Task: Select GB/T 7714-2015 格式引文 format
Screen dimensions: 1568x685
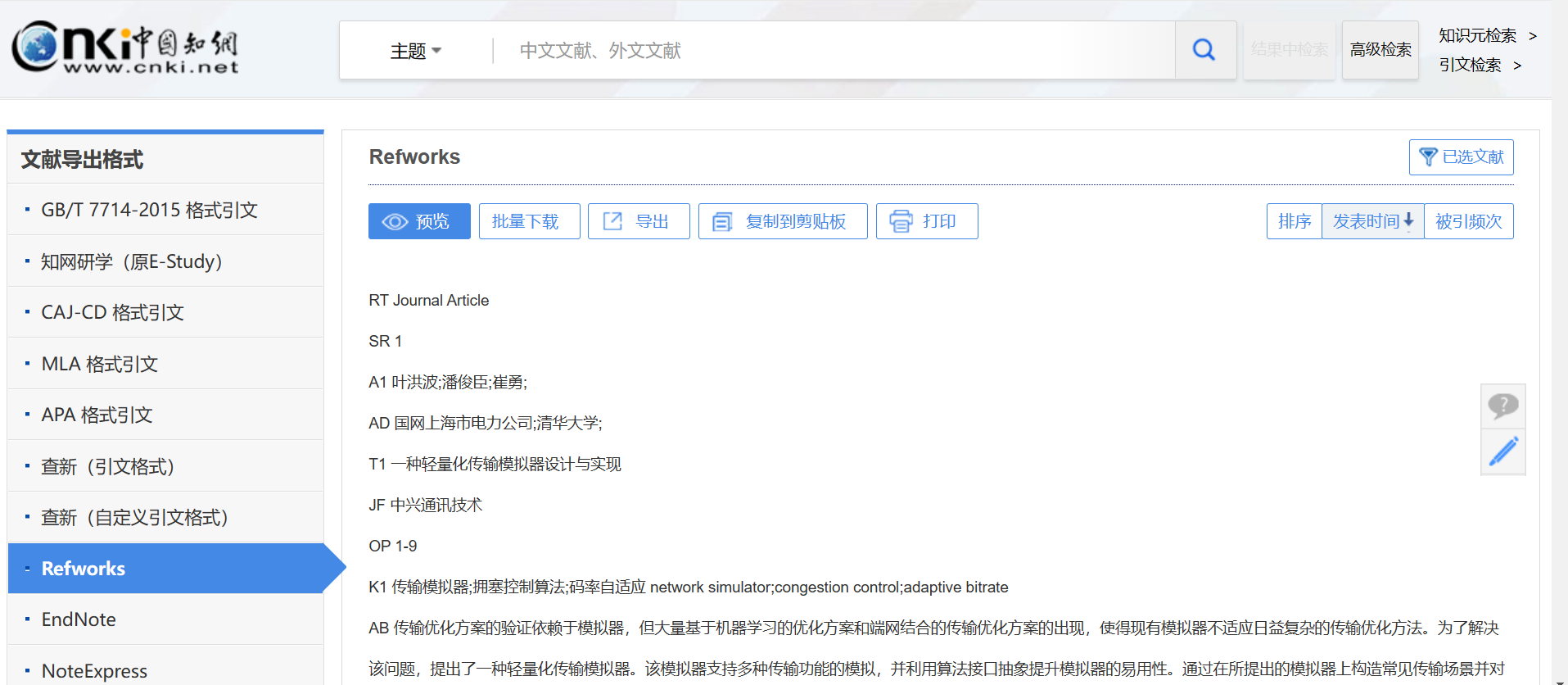Action: tap(165, 210)
